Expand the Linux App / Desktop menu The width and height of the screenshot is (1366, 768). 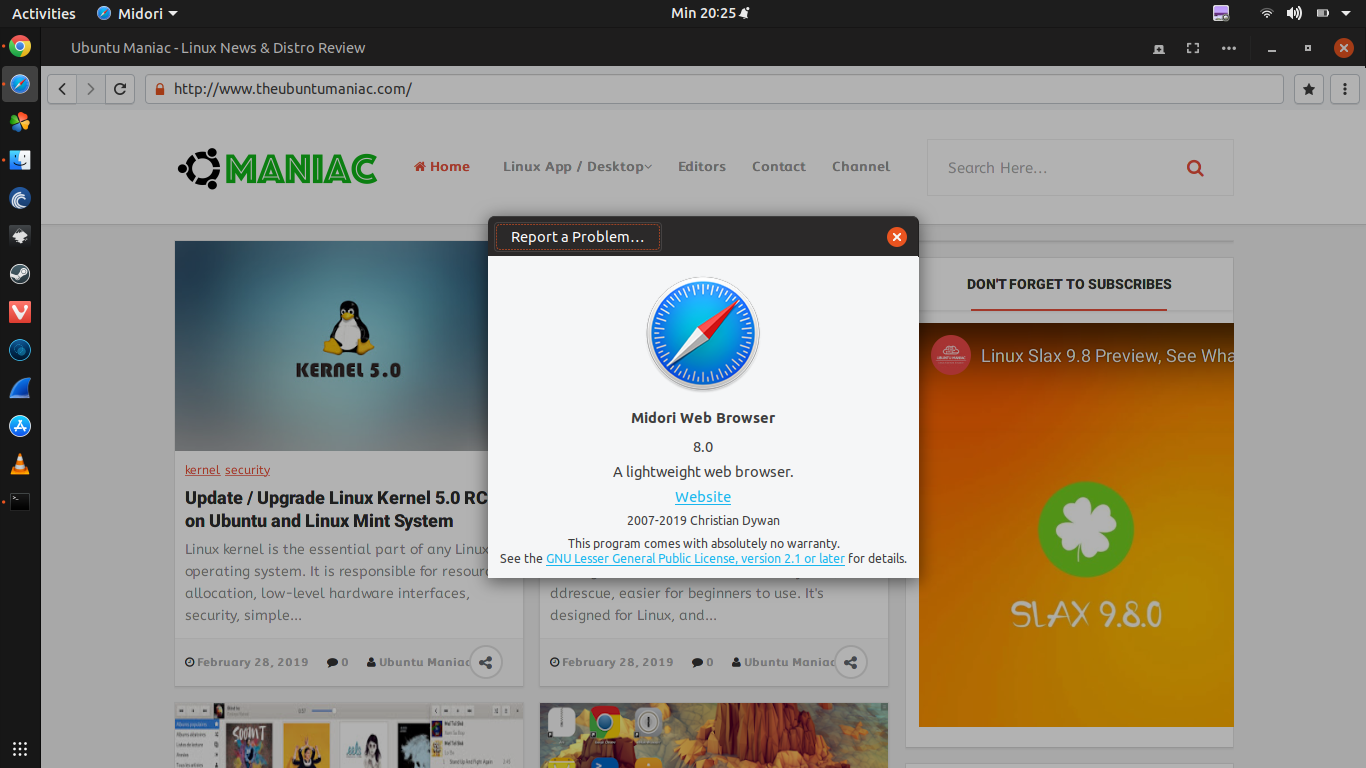click(577, 167)
